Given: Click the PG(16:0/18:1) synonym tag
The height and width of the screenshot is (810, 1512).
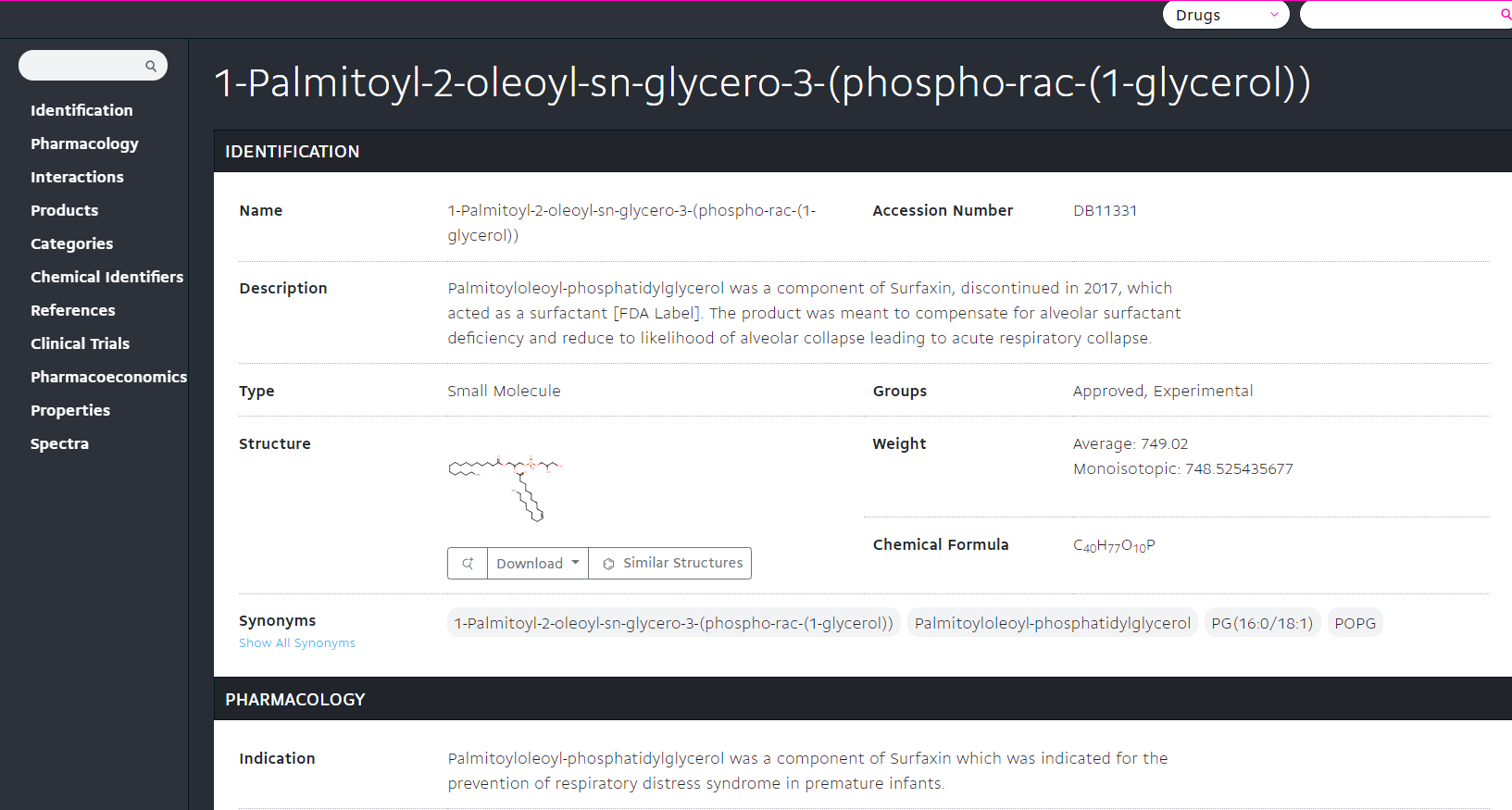Looking at the screenshot, I should [1261, 623].
